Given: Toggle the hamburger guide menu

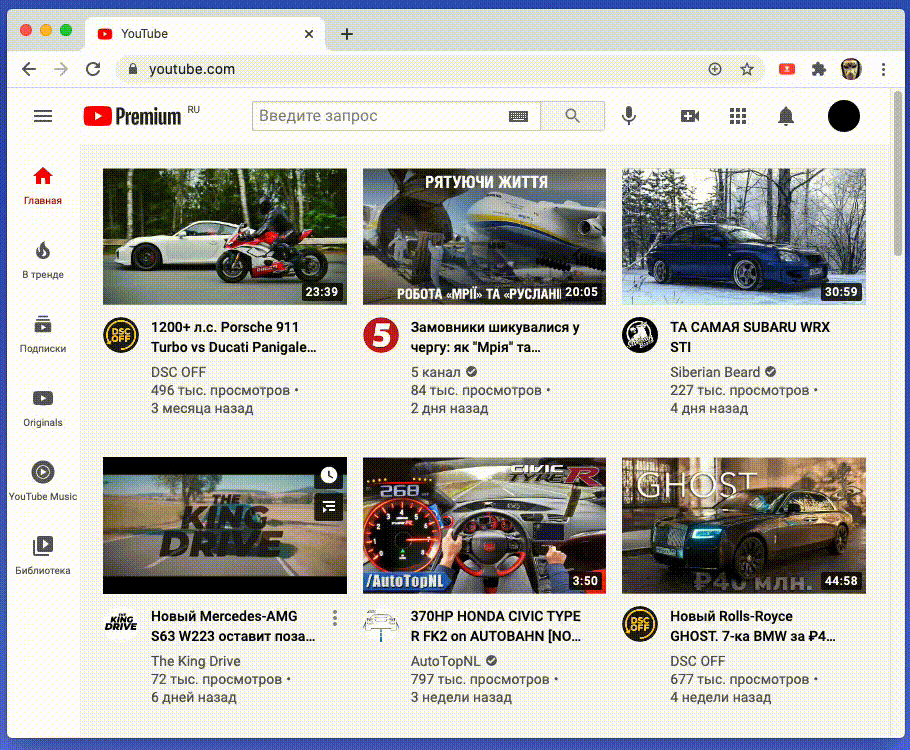Looking at the screenshot, I should 43,116.
